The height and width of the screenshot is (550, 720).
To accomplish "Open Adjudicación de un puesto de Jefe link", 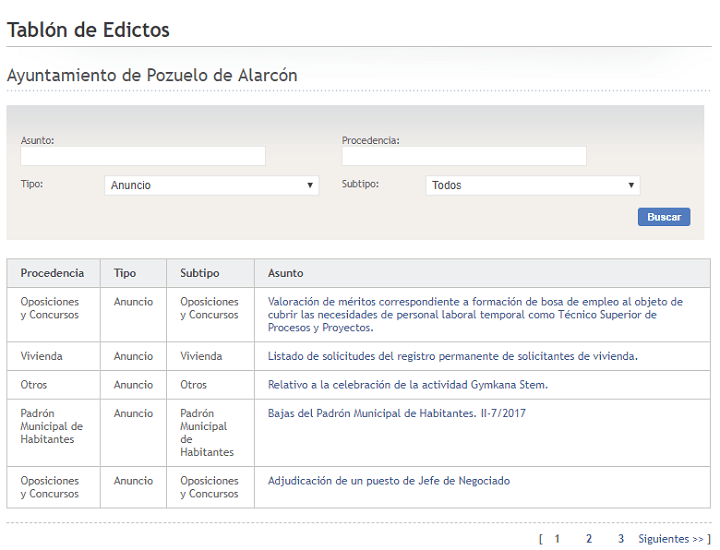I will coord(389,481).
